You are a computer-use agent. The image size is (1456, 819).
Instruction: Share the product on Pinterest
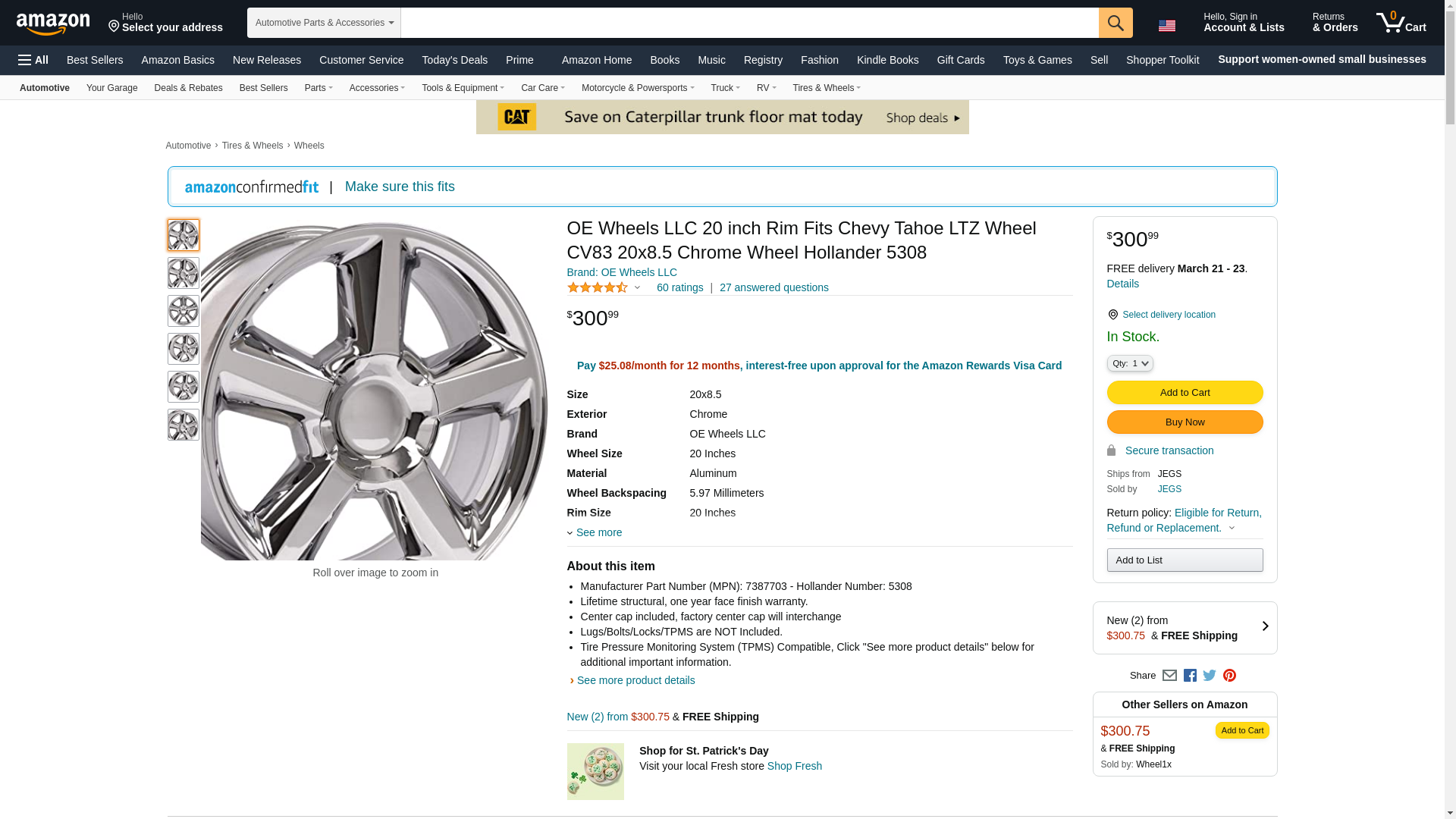point(1229,676)
